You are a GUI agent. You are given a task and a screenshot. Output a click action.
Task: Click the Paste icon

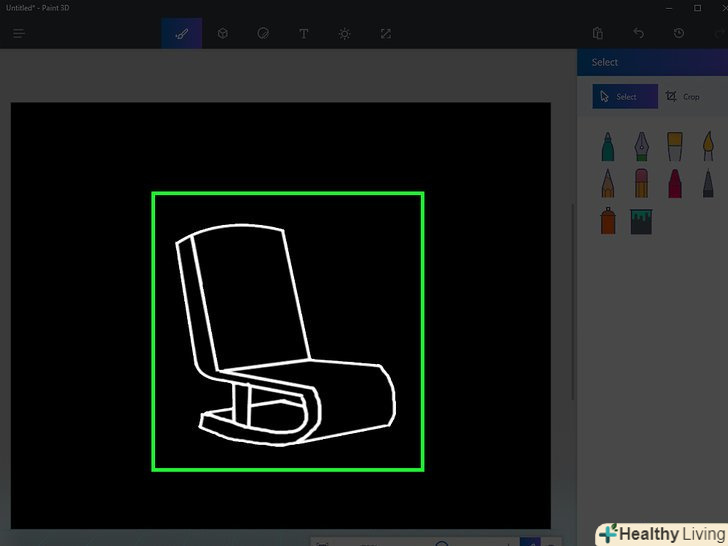click(598, 33)
